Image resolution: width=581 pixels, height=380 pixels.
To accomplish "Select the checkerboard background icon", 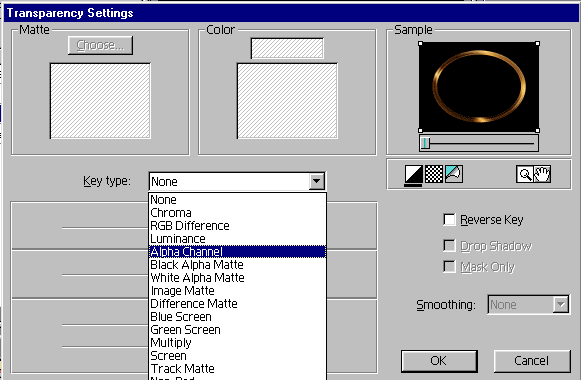I will pos(434,174).
